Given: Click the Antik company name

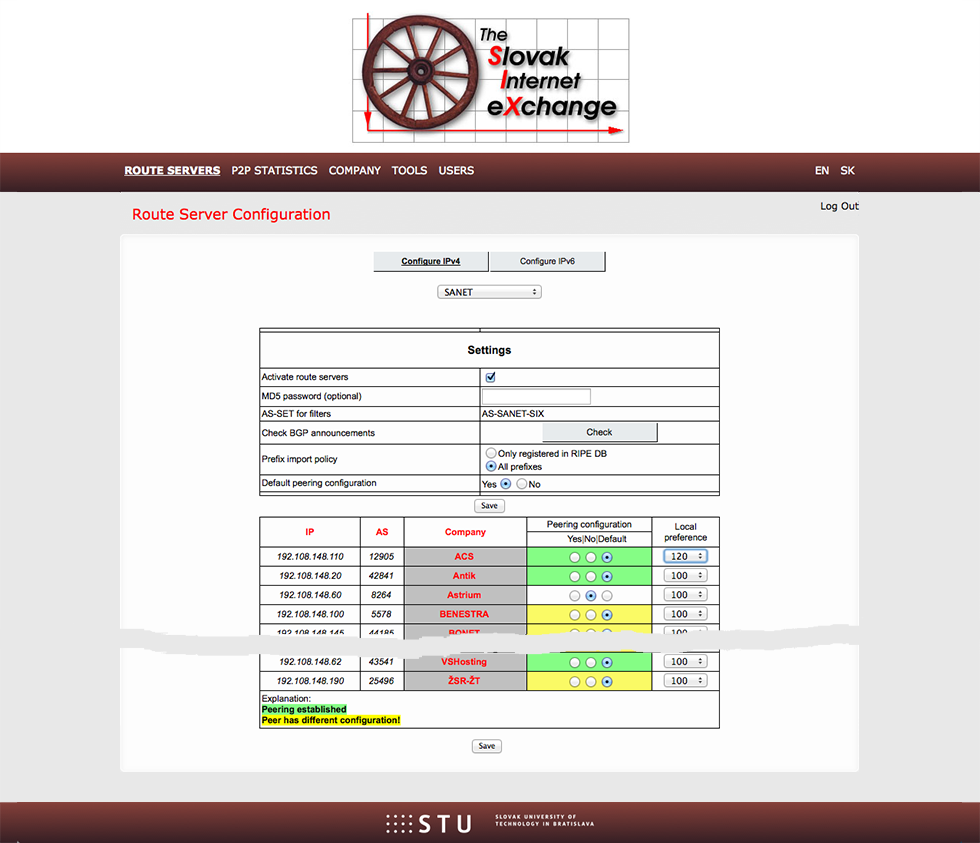Looking at the screenshot, I should pyautogui.click(x=464, y=576).
